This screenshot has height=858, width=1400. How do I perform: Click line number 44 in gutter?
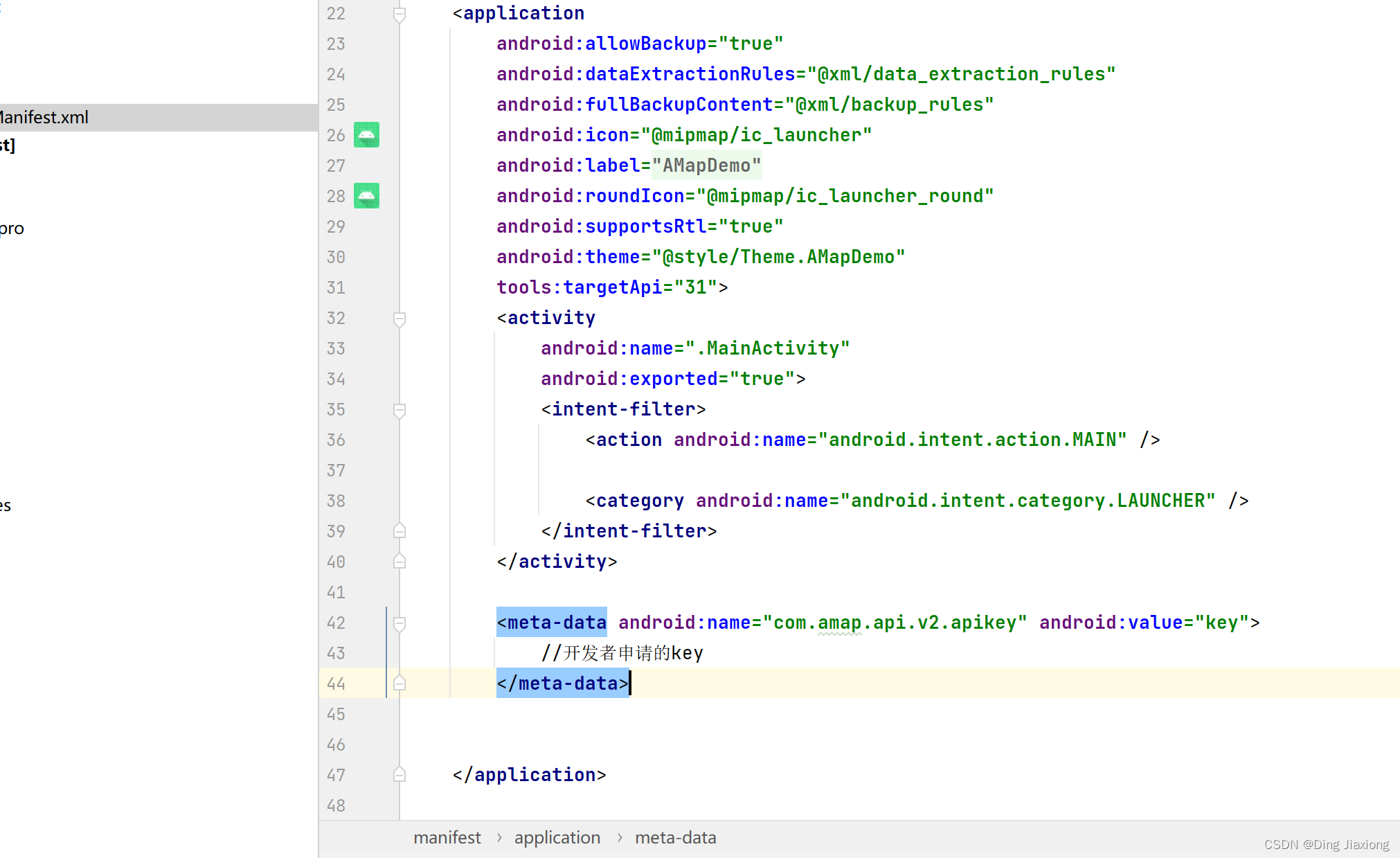pos(336,684)
